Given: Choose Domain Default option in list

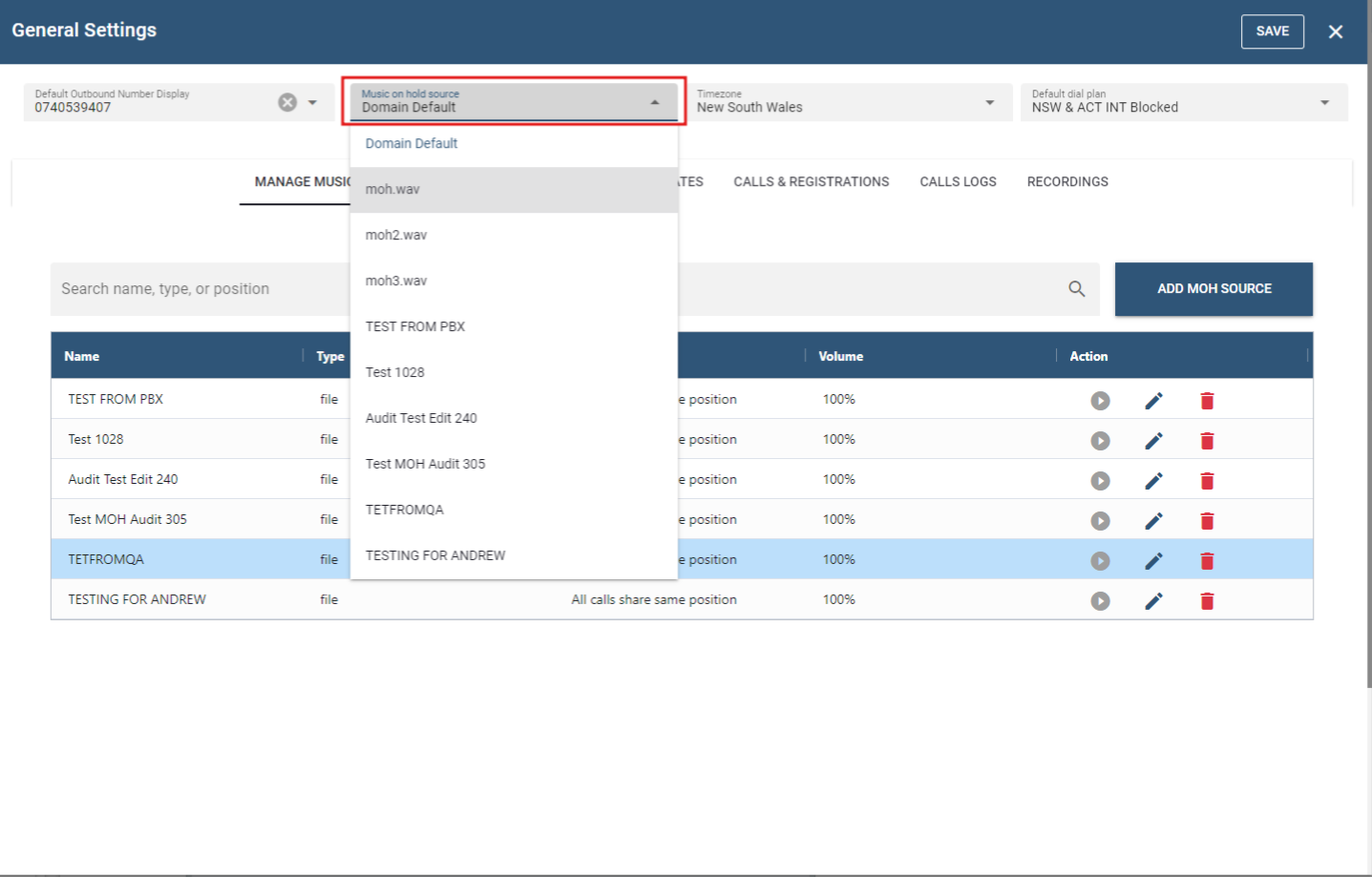Looking at the screenshot, I should click(514, 144).
